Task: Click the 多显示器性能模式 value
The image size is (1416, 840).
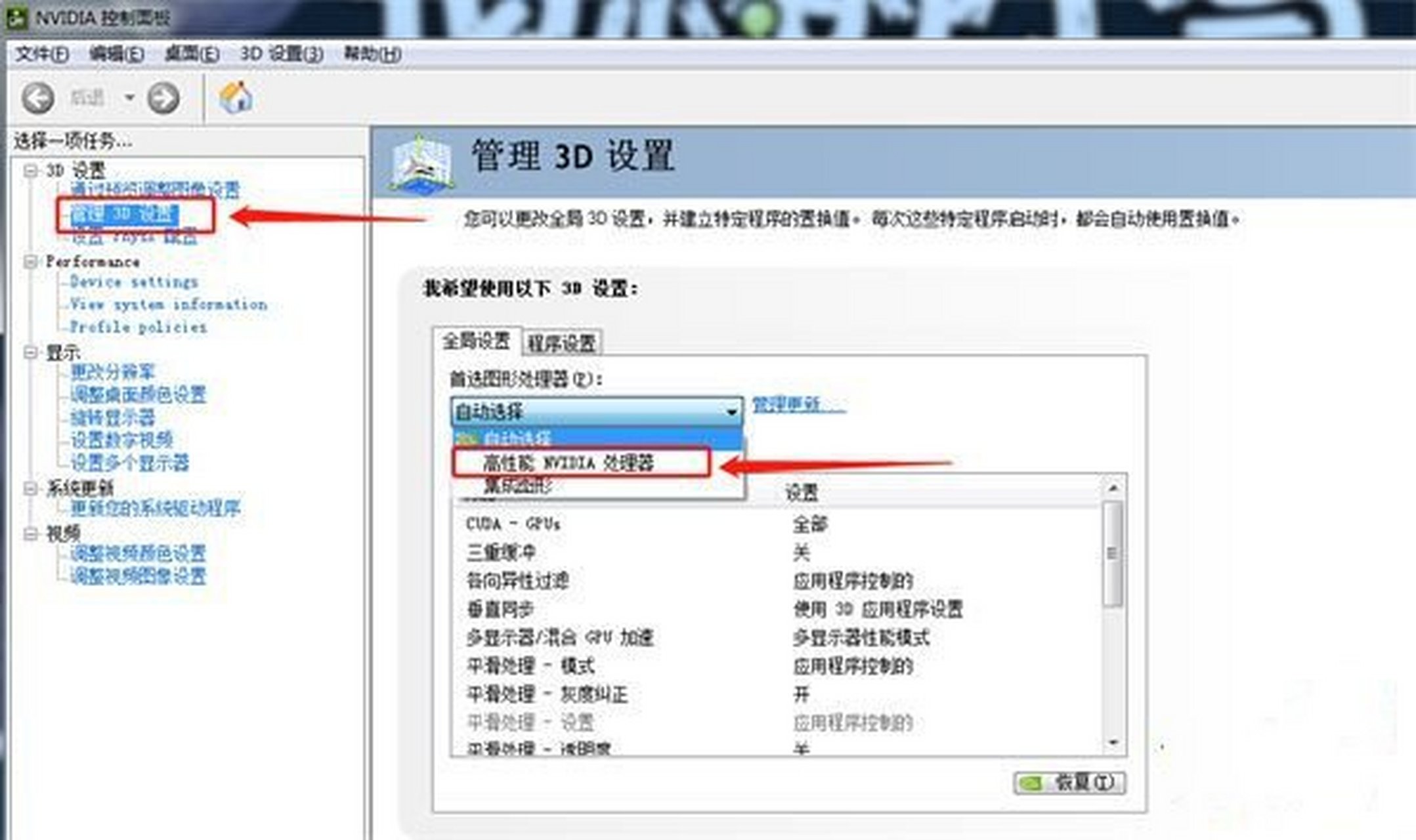Action: (861, 638)
